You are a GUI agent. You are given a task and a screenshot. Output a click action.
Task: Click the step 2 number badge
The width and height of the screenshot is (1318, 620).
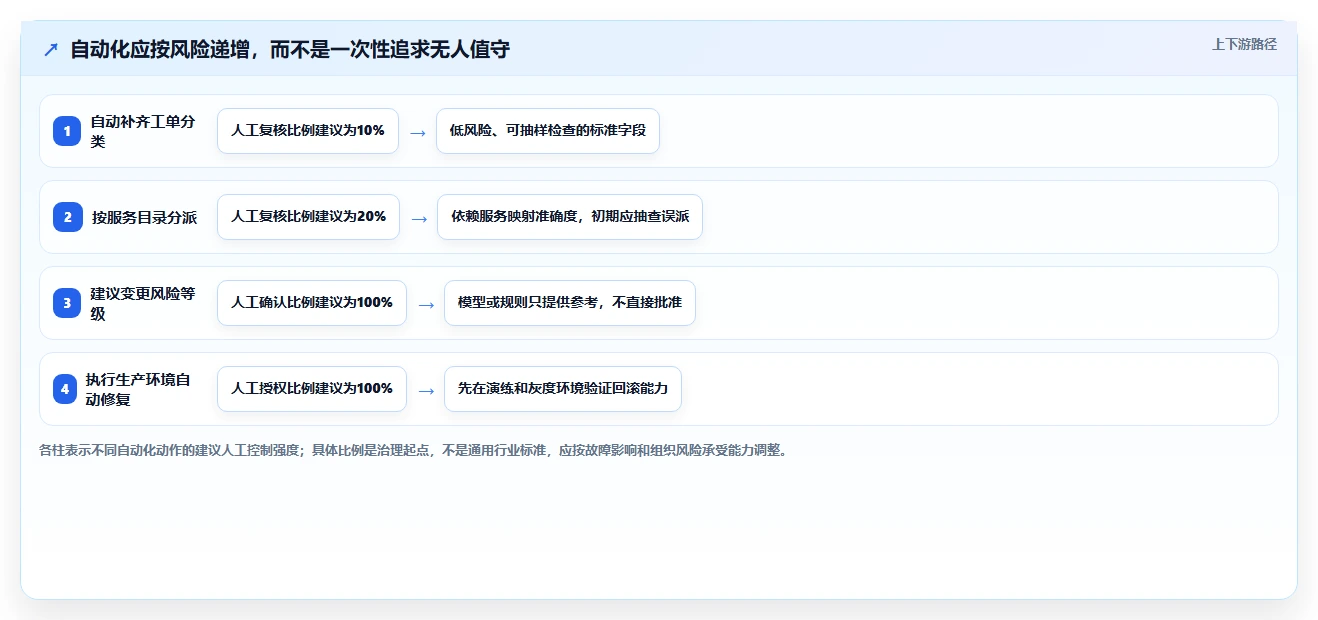point(67,217)
